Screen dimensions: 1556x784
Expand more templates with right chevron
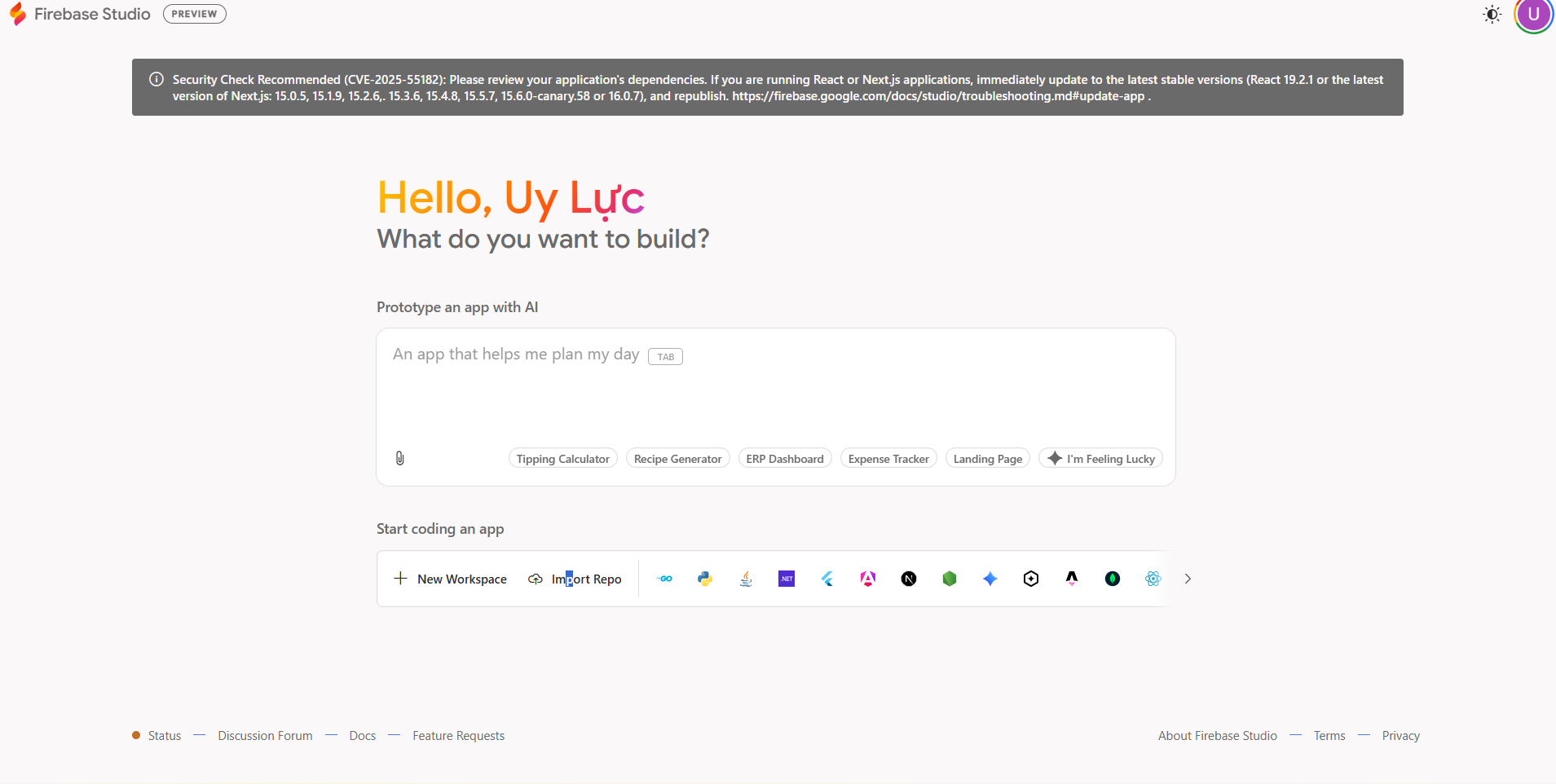point(1188,579)
